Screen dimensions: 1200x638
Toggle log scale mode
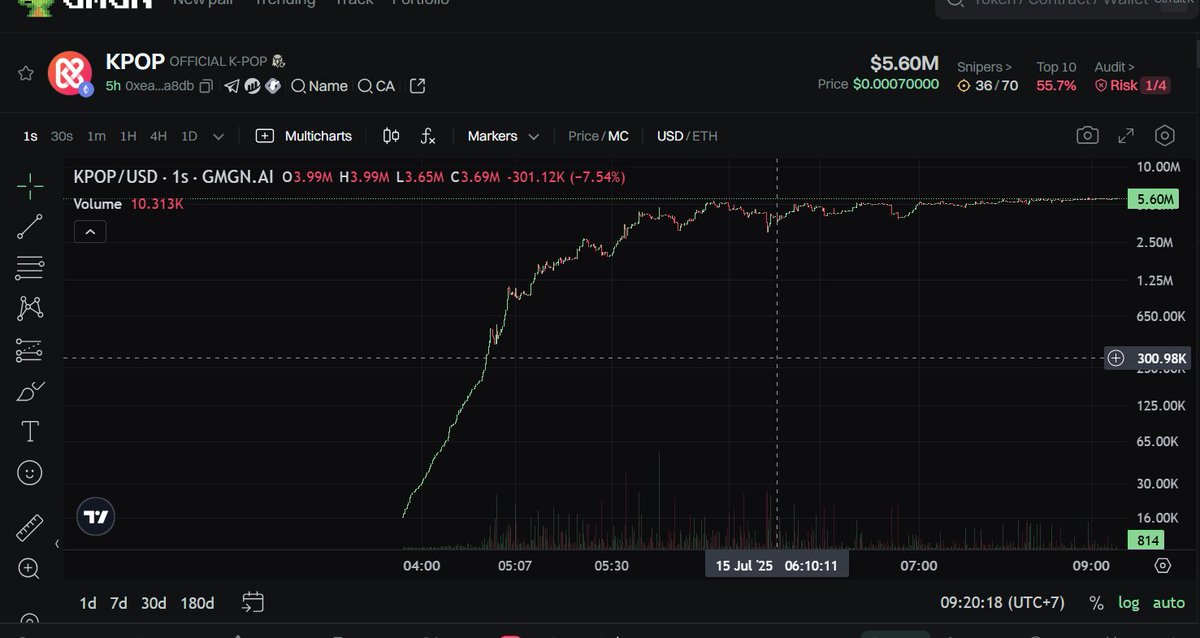coord(1128,603)
